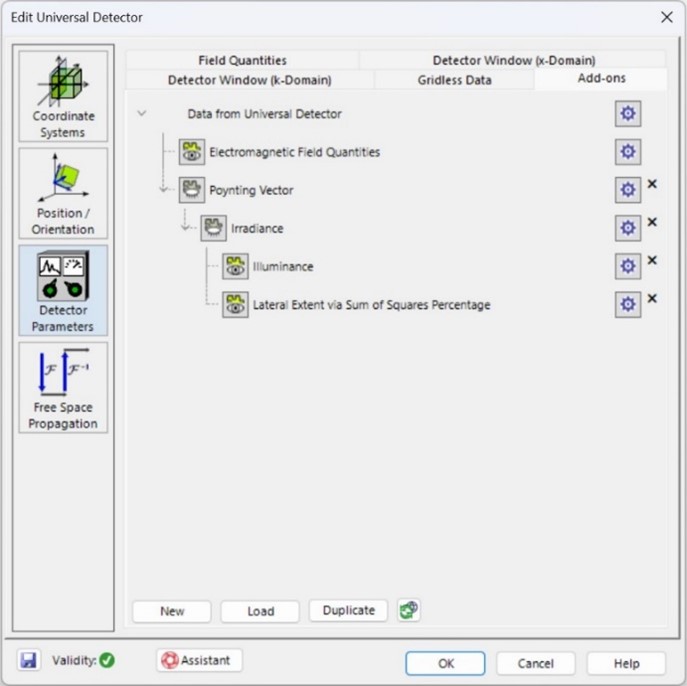Select the Poynting Vector tree label
Image resolution: width=687 pixels, height=686 pixels.
tap(251, 190)
